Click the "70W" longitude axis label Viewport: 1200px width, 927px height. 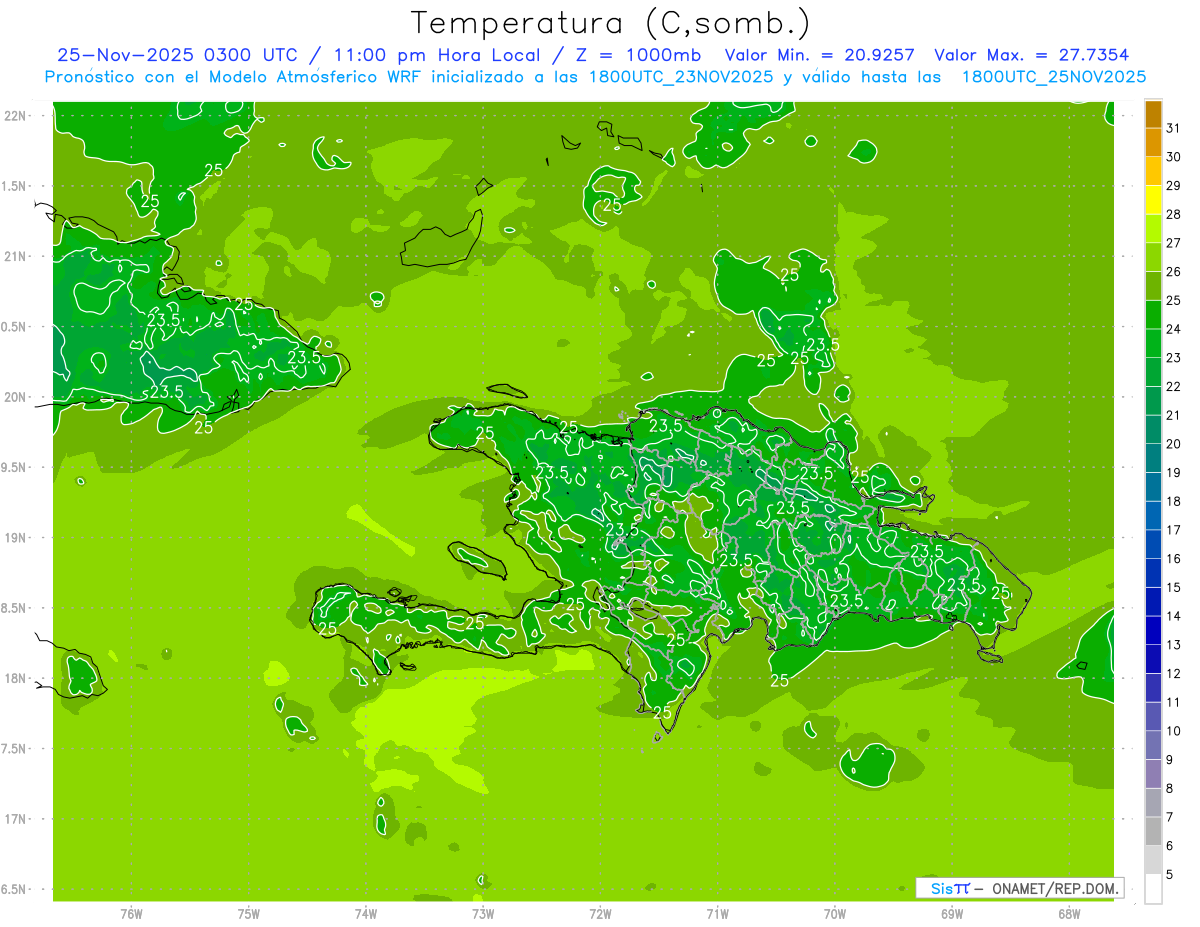pyautogui.click(x=835, y=914)
